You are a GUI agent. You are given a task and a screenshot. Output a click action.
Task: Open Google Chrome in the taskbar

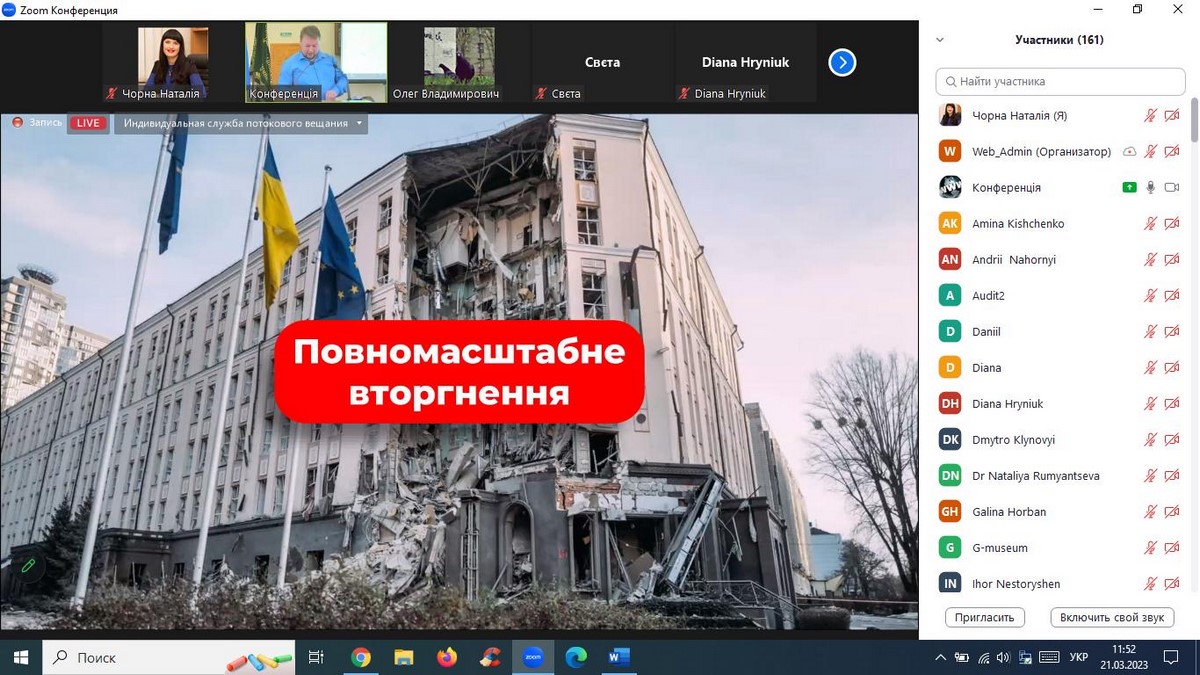coord(361,657)
